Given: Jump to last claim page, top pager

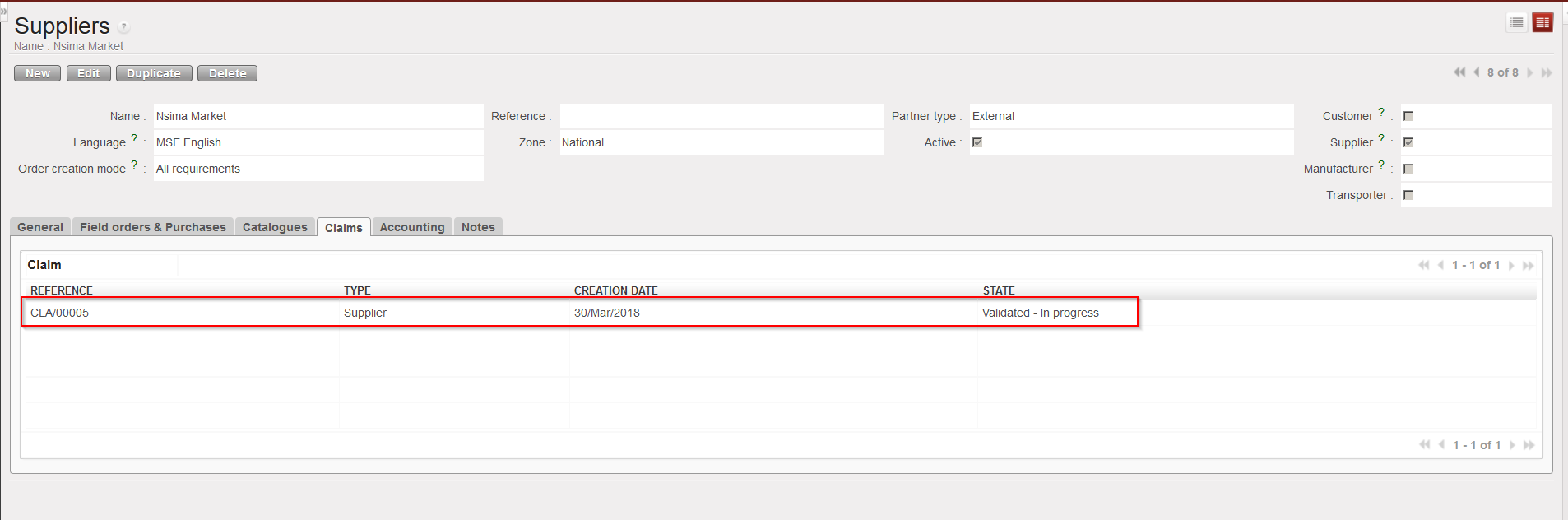Looking at the screenshot, I should [1528, 266].
